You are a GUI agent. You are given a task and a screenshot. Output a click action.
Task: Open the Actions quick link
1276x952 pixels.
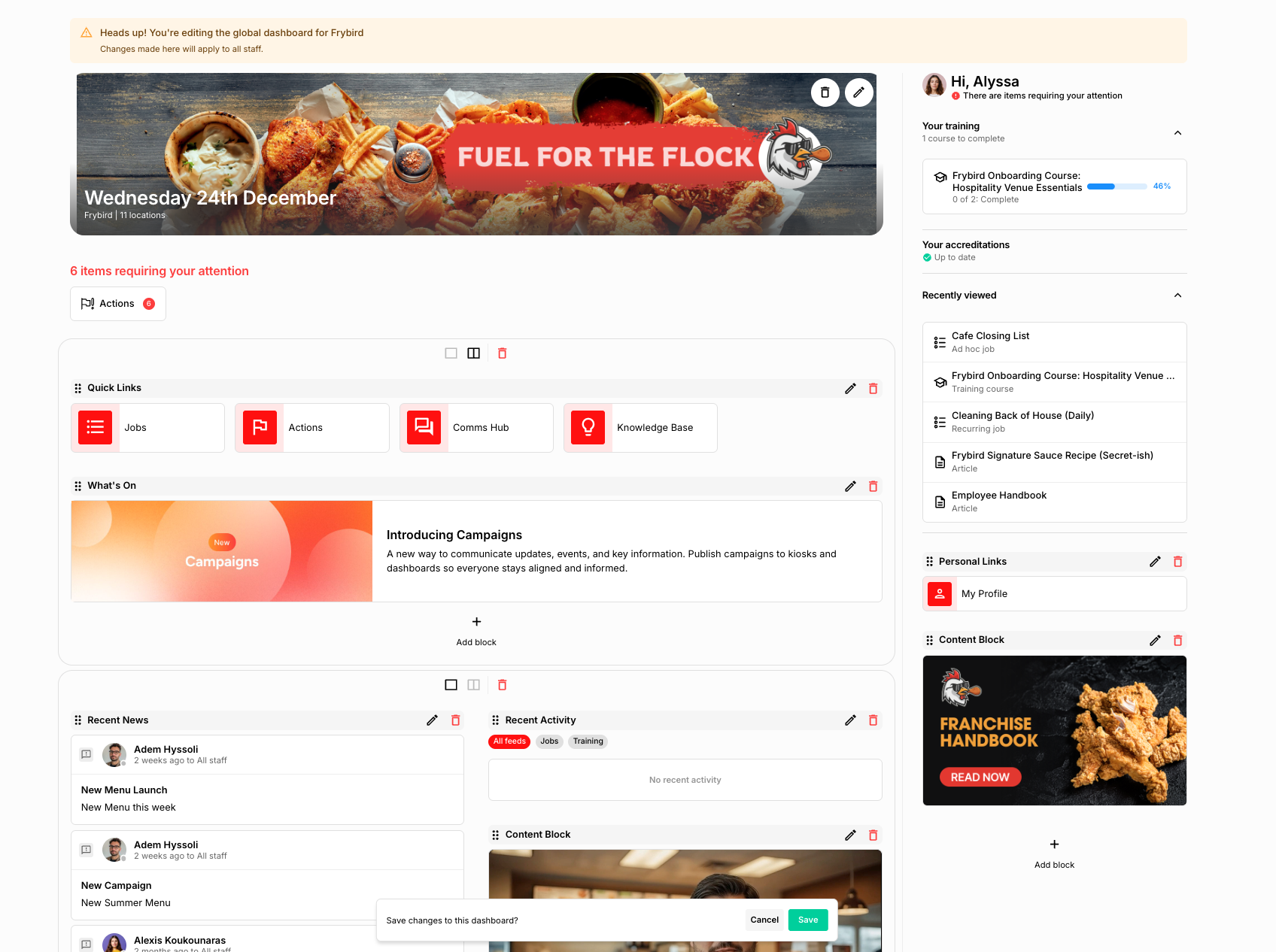[312, 428]
